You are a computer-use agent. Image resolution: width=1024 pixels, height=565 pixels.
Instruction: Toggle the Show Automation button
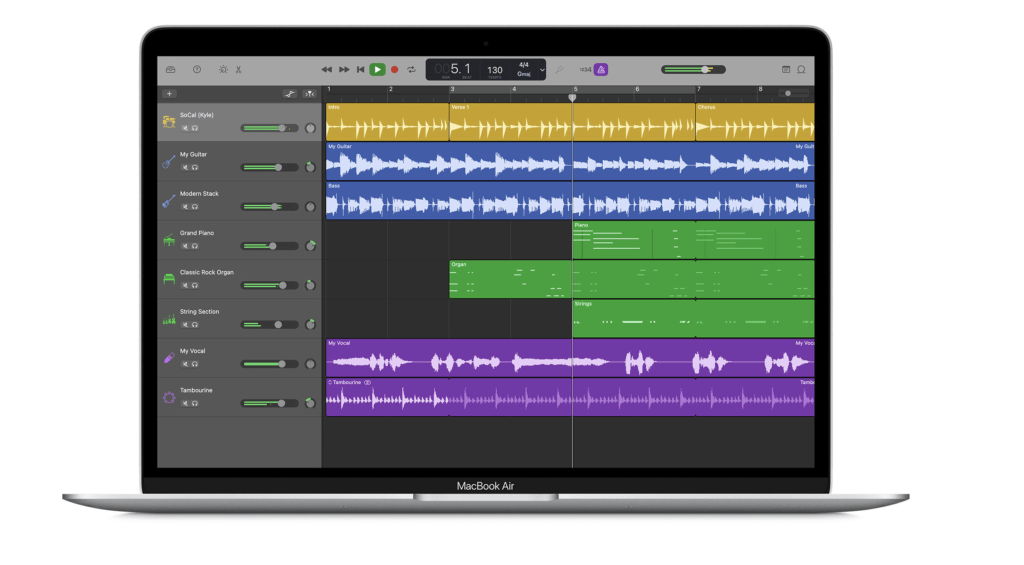coord(289,94)
